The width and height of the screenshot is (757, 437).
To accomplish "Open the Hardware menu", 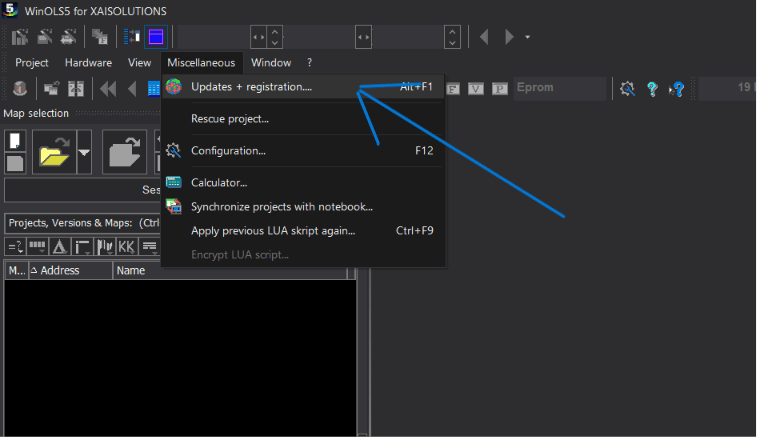I will (88, 63).
